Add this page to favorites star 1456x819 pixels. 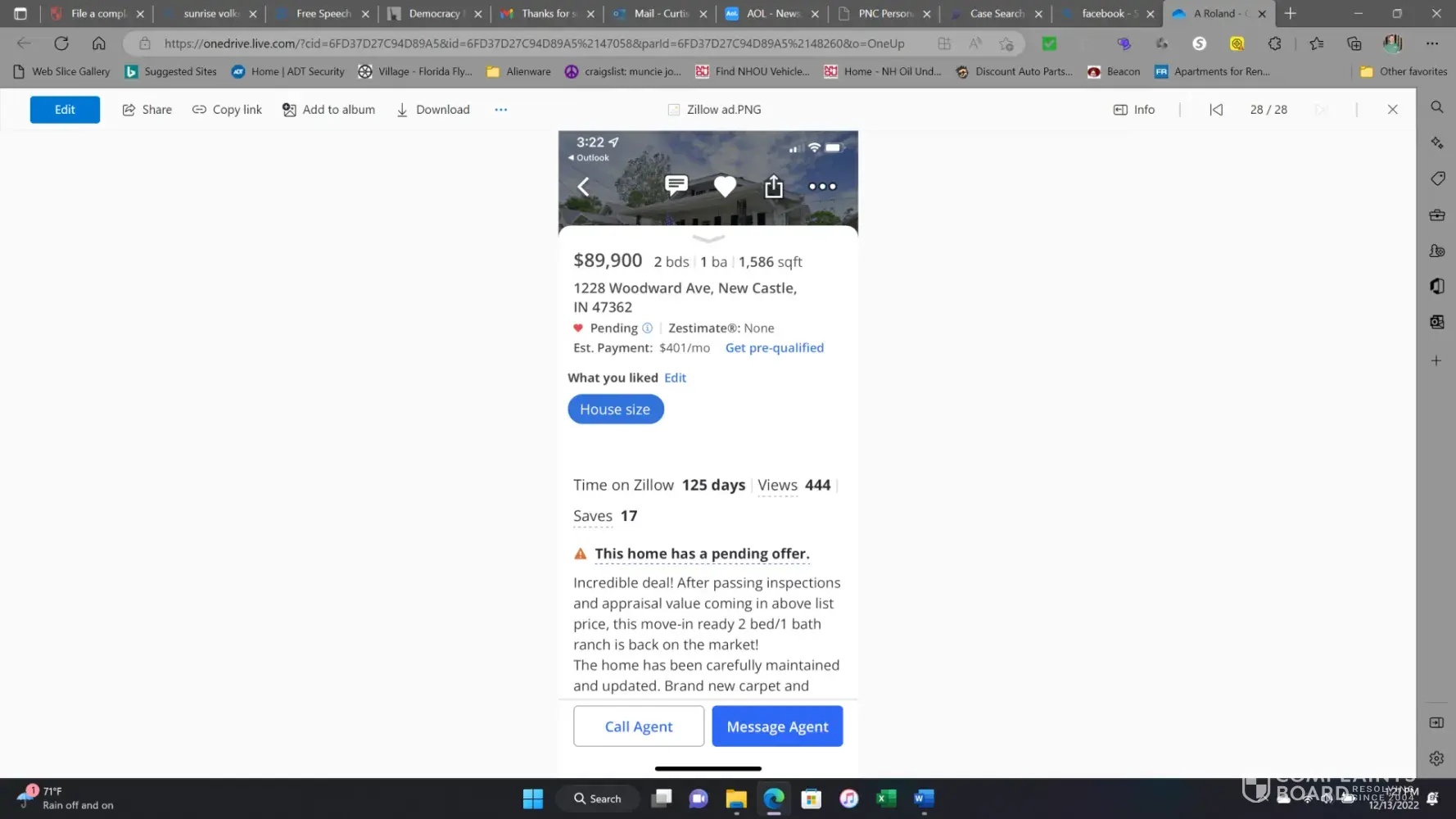tap(1006, 43)
